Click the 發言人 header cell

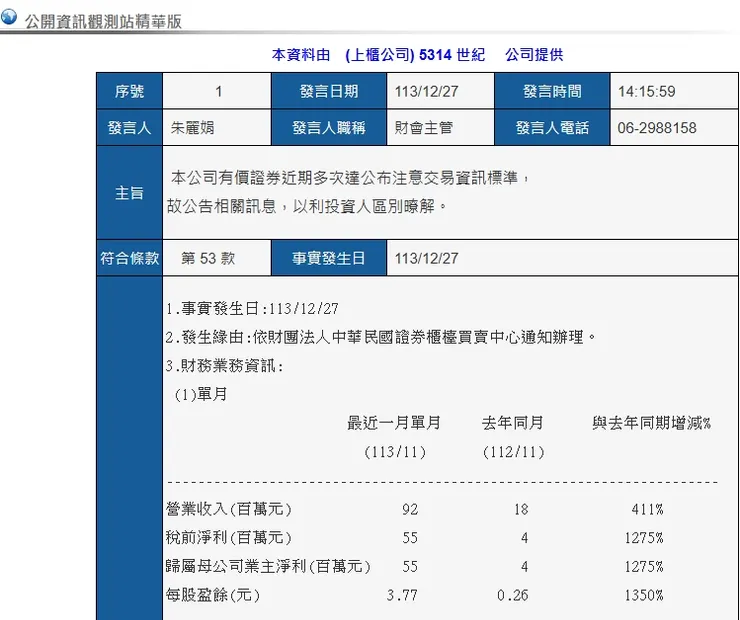(x=129, y=127)
